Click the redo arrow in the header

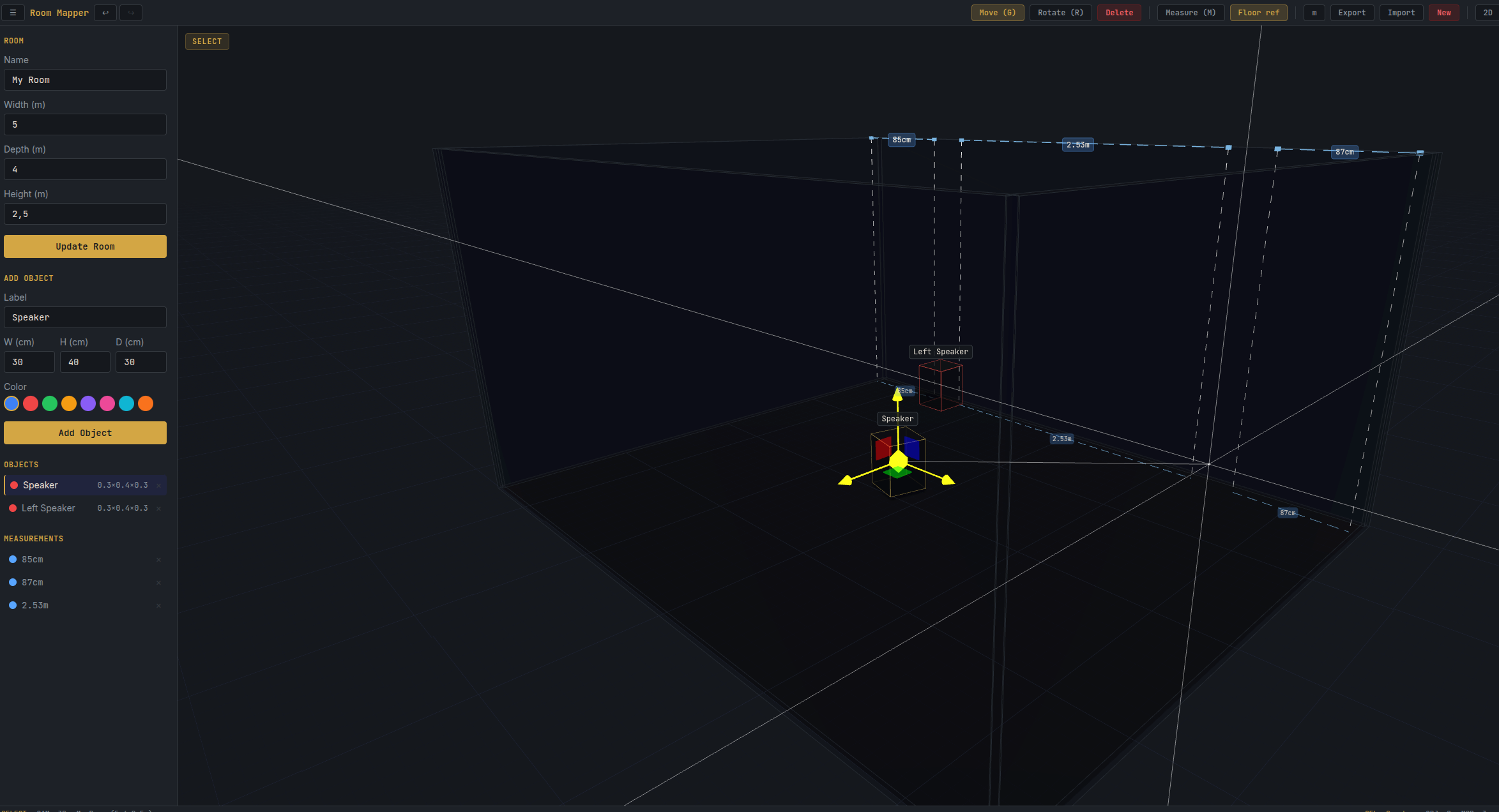pos(130,12)
